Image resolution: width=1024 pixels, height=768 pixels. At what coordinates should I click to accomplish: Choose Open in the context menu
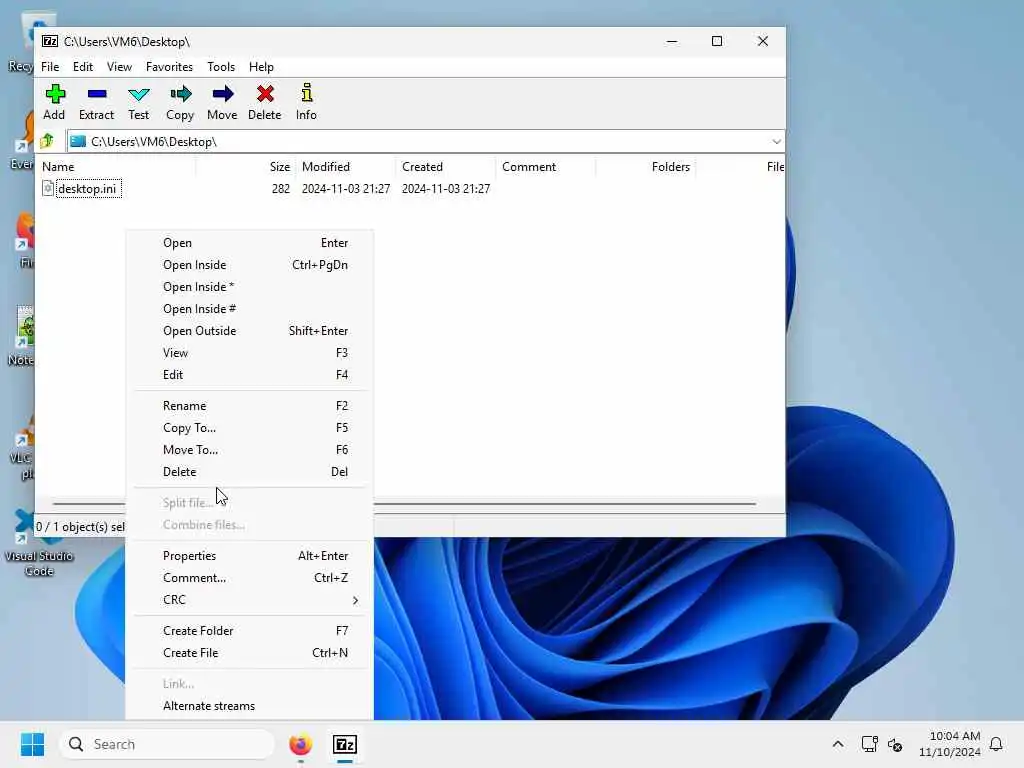click(249, 243)
